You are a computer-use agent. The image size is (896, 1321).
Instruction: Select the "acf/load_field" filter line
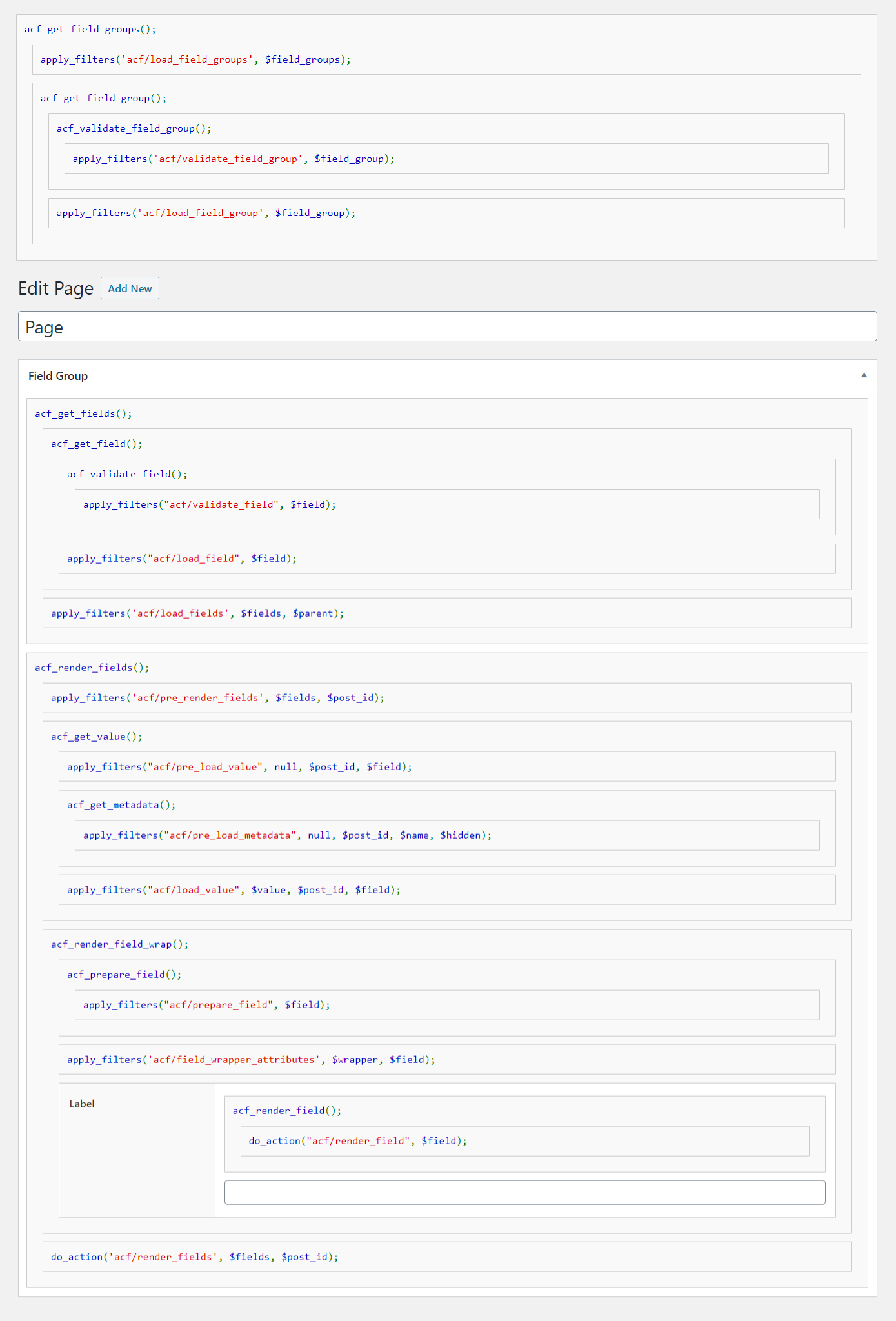[x=447, y=559]
